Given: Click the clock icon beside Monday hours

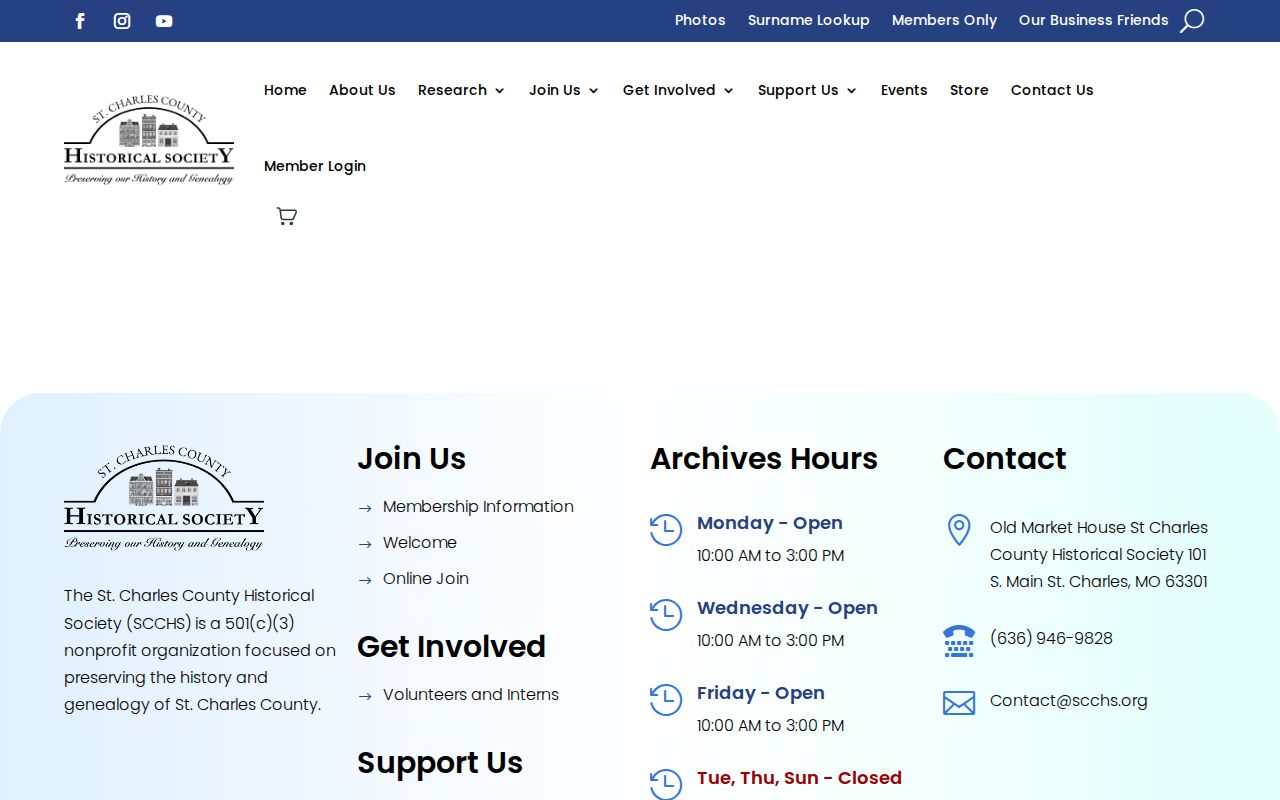Looking at the screenshot, I should pyautogui.click(x=665, y=530).
